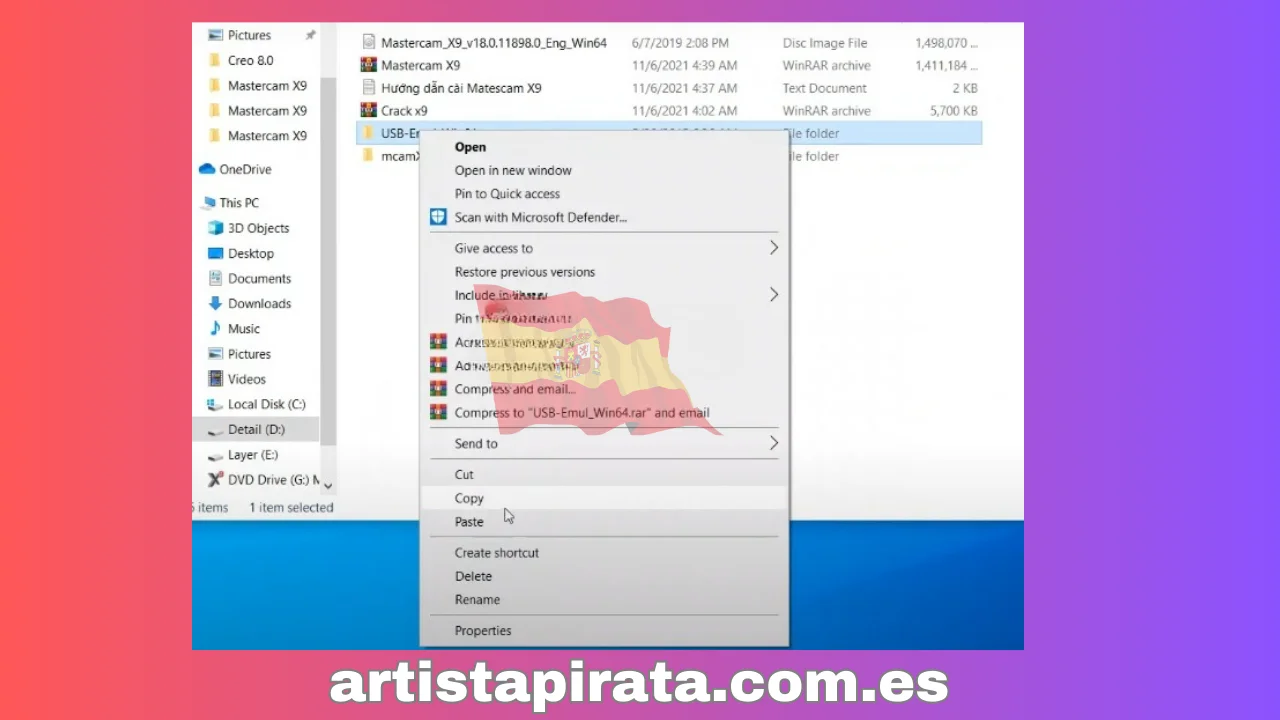Image resolution: width=1280 pixels, height=720 pixels.
Task: Click the Microsoft Defender shield icon
Action: coord(438,217)
